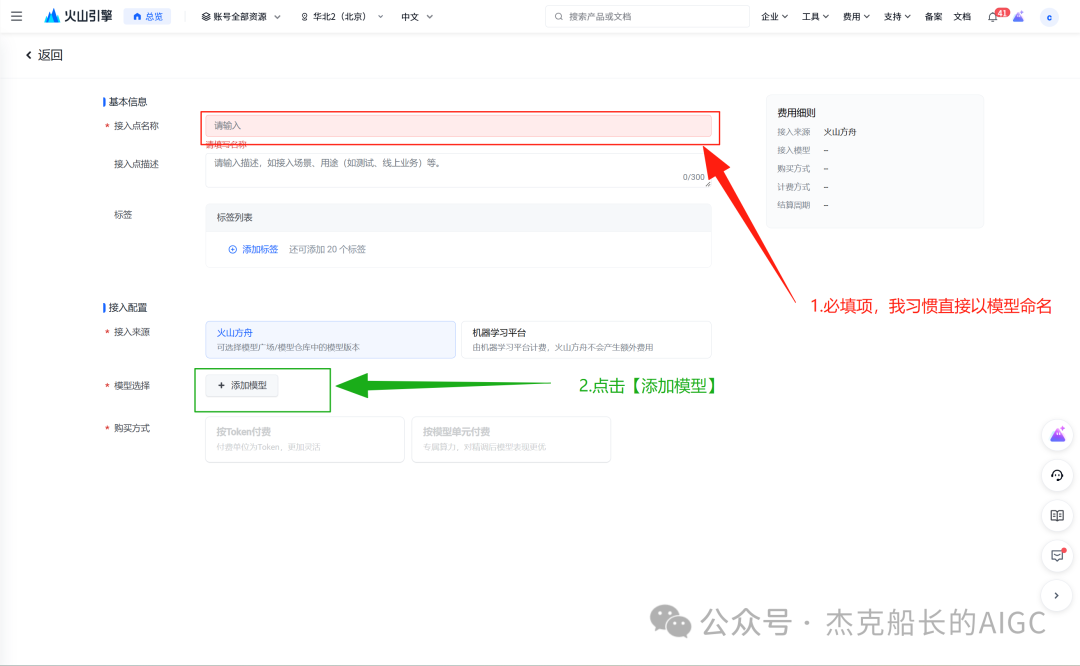
Task: Open the 企业 menu
Action: pos(774,17)
